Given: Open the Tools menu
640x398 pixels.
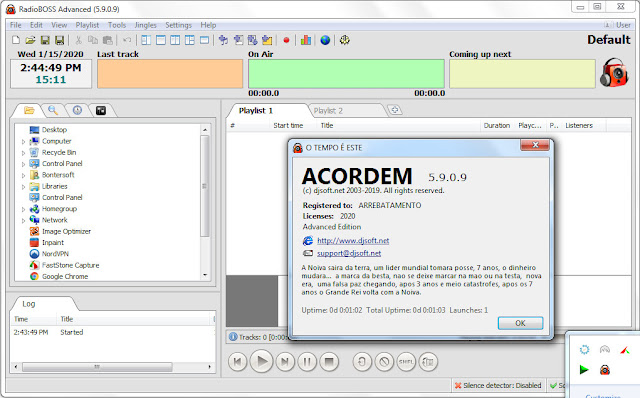Looking at the screenshot, I should tap(117, 25).
